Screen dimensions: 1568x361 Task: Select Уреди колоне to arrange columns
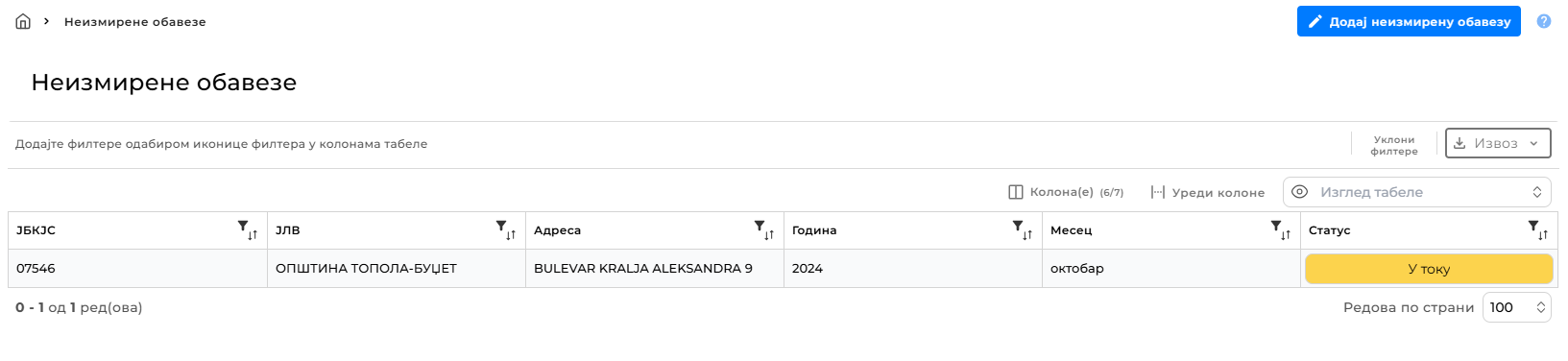1208,192
